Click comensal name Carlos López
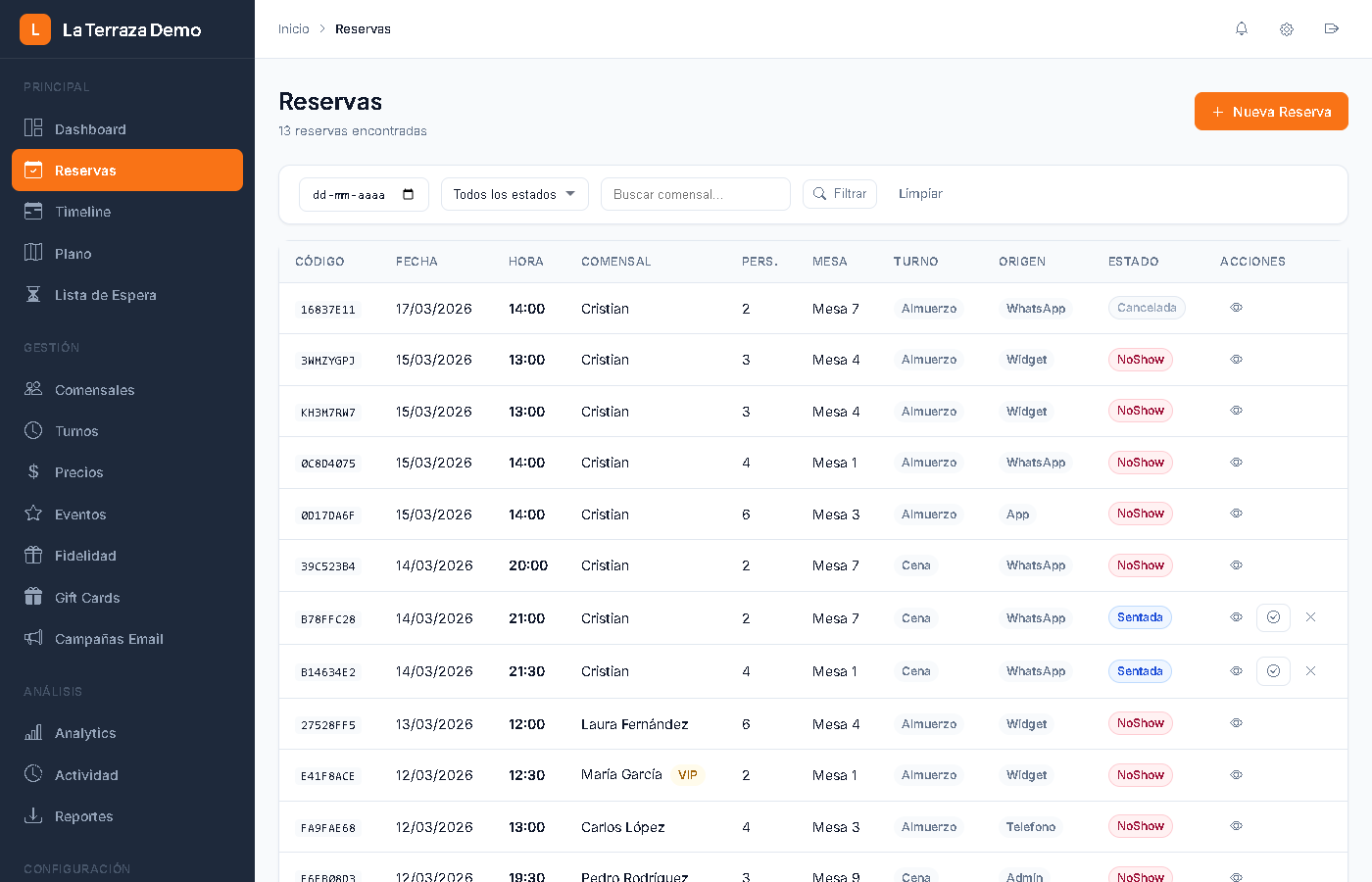This screenshot has height=882, width=1372. [x=622, y=827]
